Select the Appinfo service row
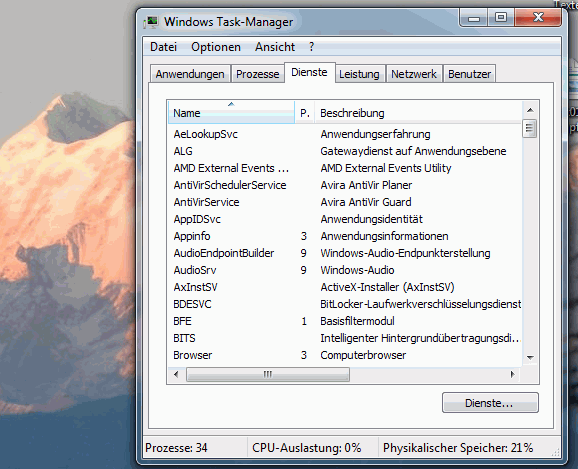Image resolution: width=578 pixels, height=469 pixels. click(345, 236)
